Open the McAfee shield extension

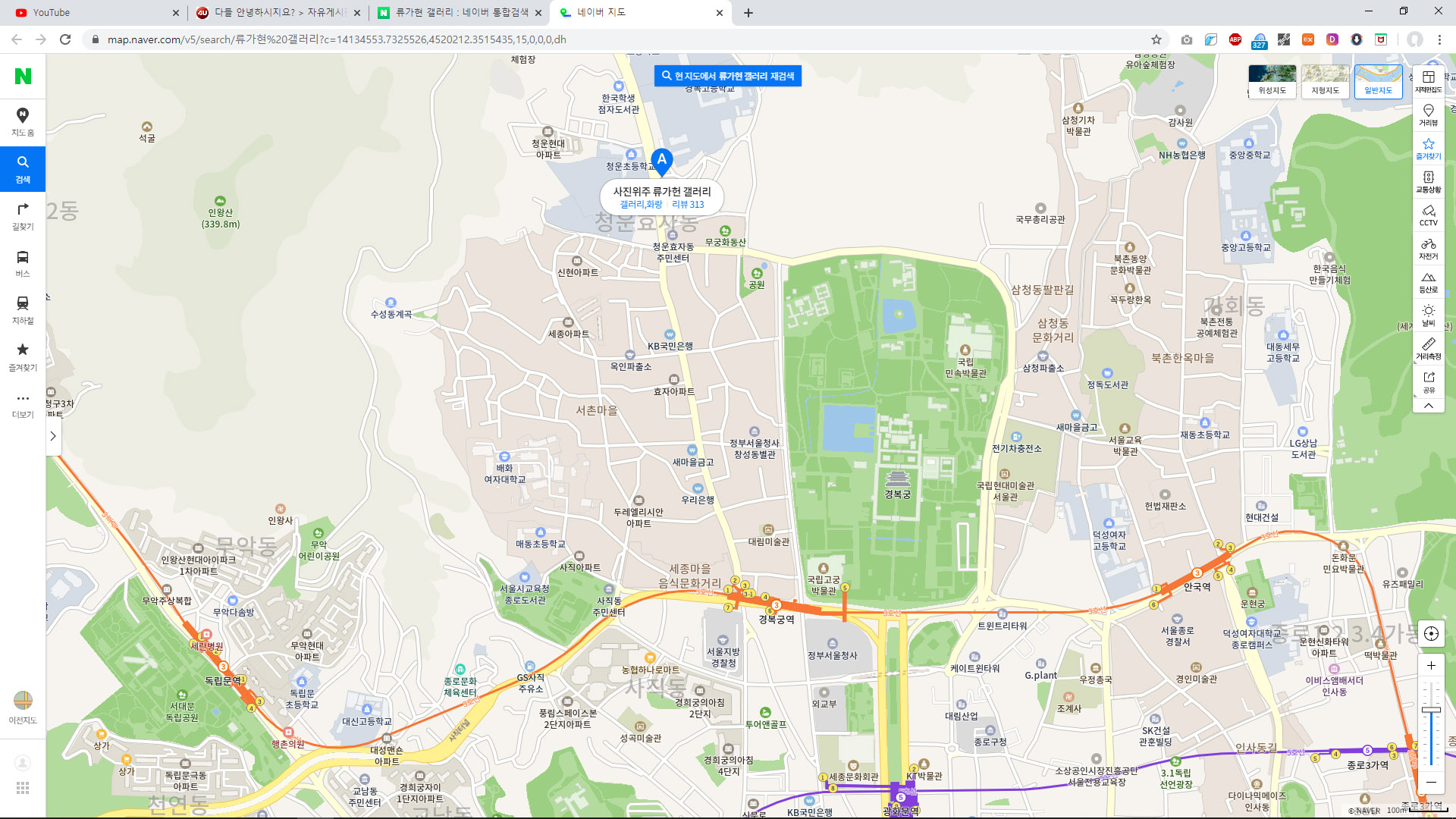1381,39
